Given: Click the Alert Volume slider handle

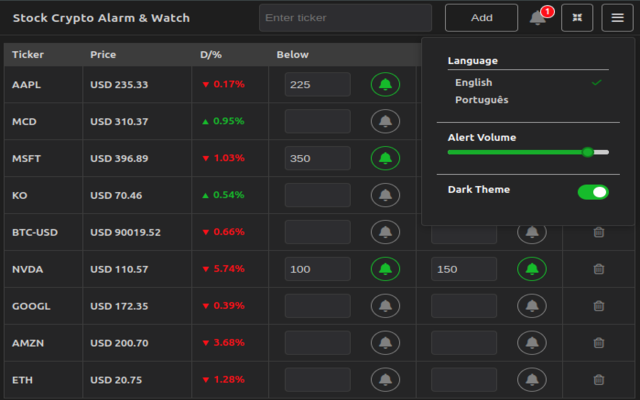Looking at the screenshot, I should pyautogui.click(x=588, y=152).
